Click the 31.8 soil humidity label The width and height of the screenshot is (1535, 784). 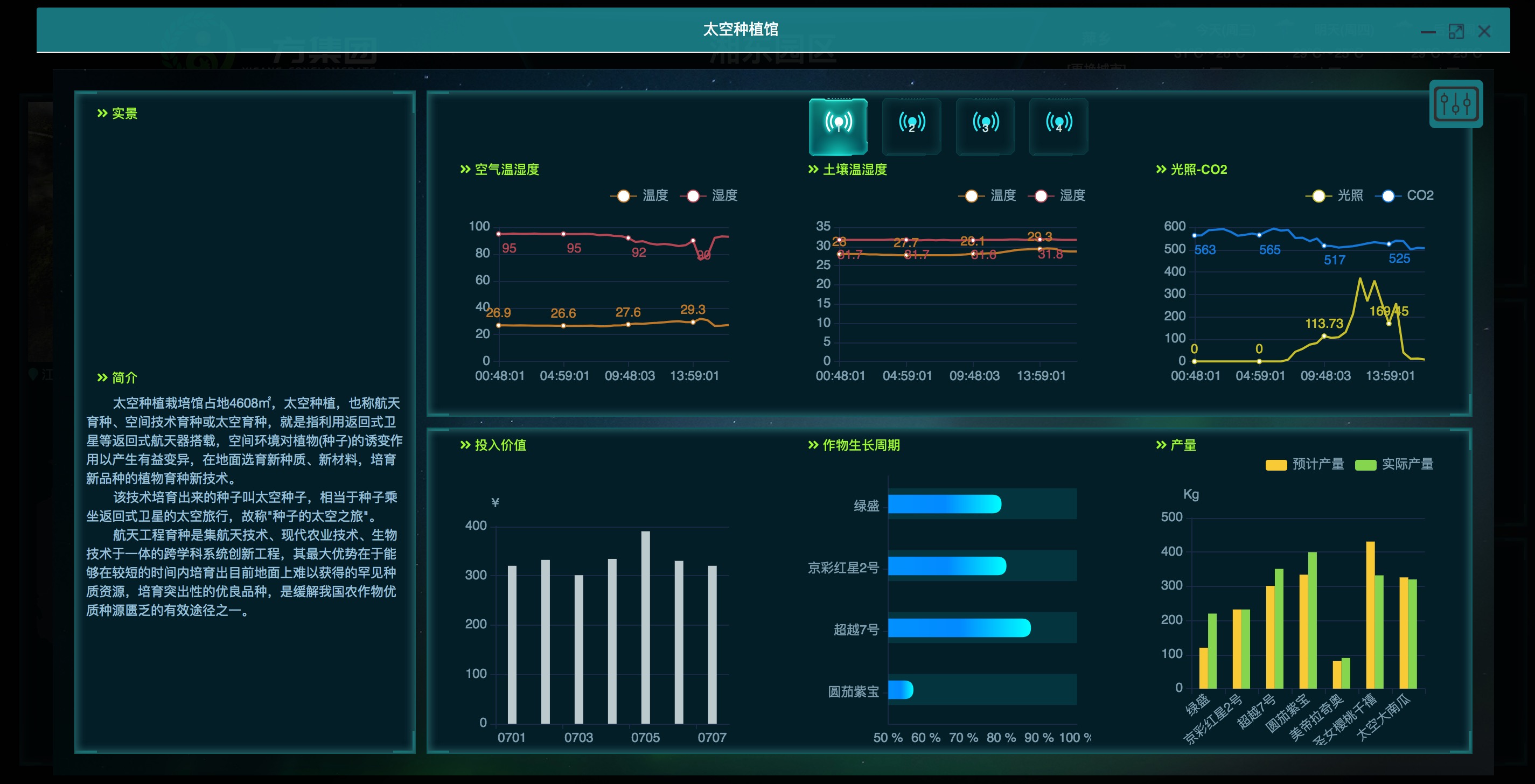1051,254
